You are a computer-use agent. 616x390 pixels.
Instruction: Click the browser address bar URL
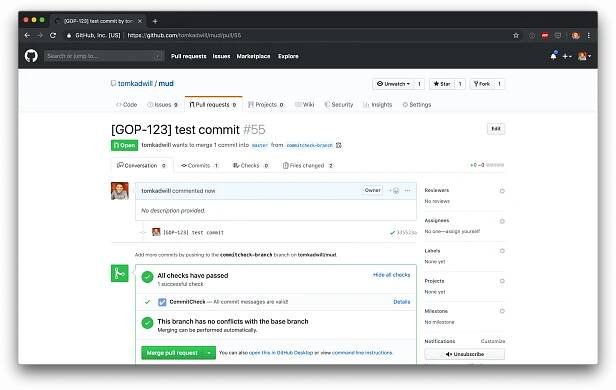[184, 35]
